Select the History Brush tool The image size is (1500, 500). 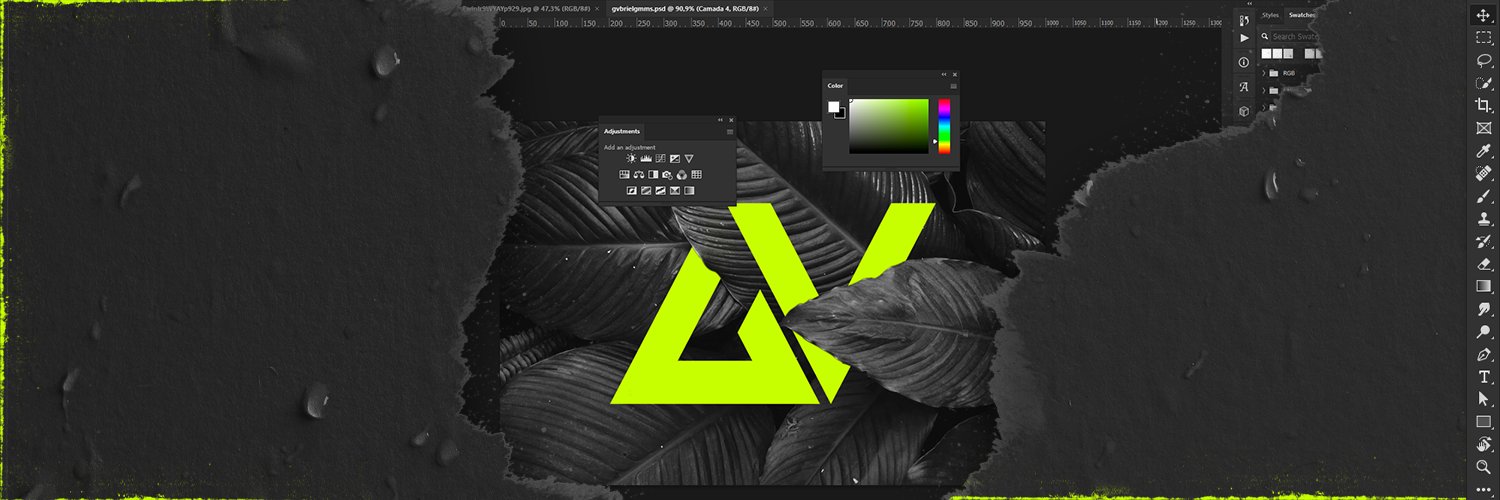tap(1484, 241)
